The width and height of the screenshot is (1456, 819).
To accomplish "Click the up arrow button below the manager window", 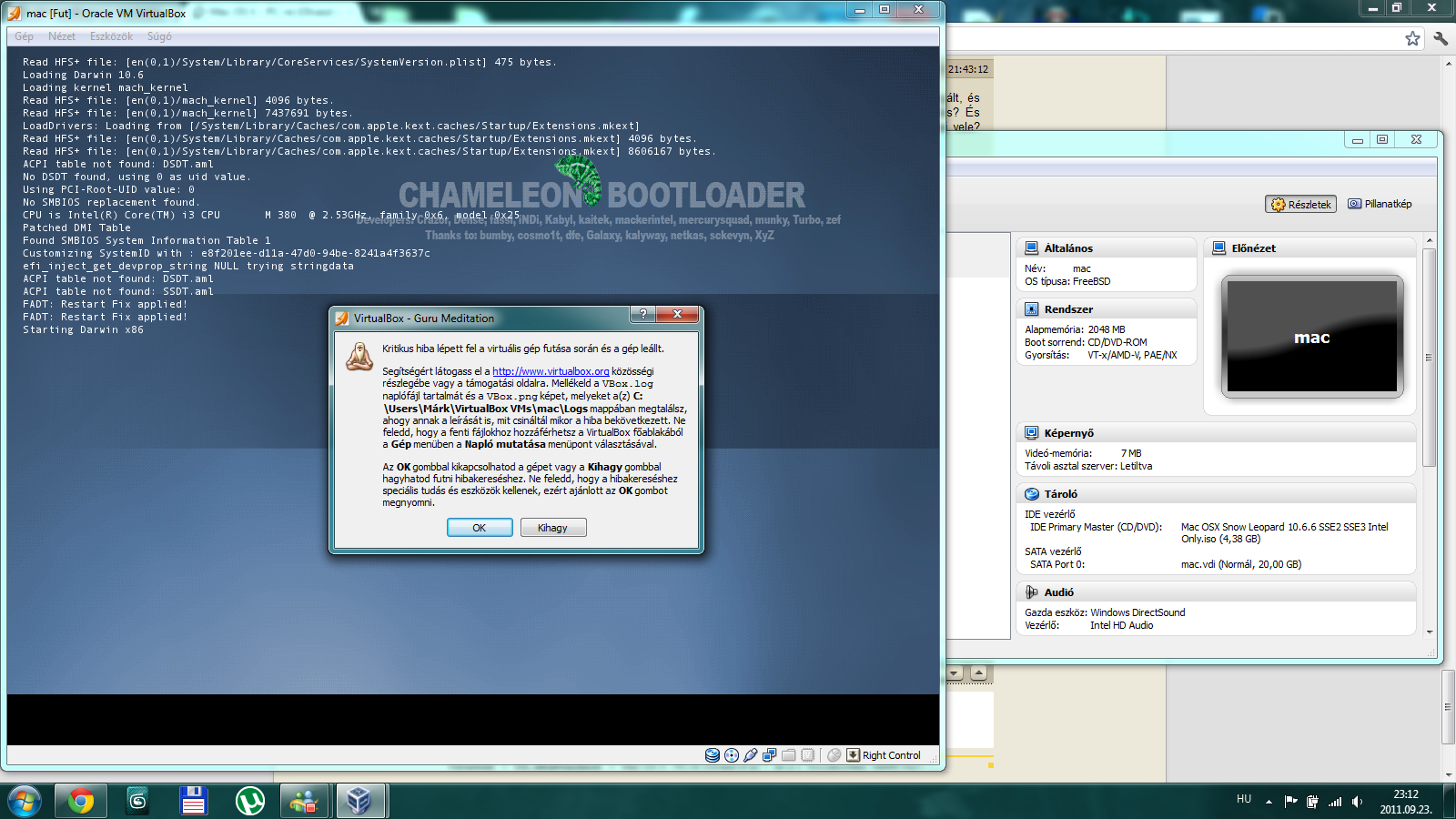I will (978, 673).
